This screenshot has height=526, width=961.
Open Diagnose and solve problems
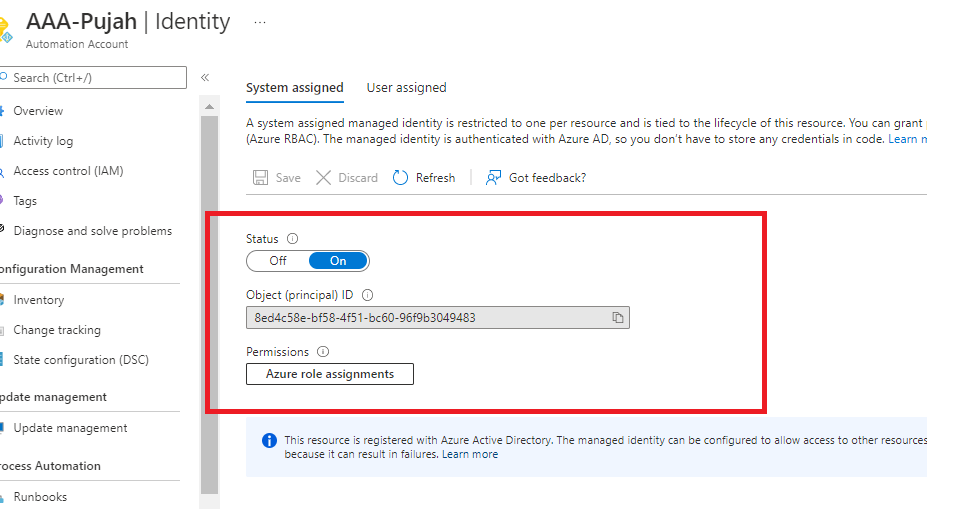91,231
